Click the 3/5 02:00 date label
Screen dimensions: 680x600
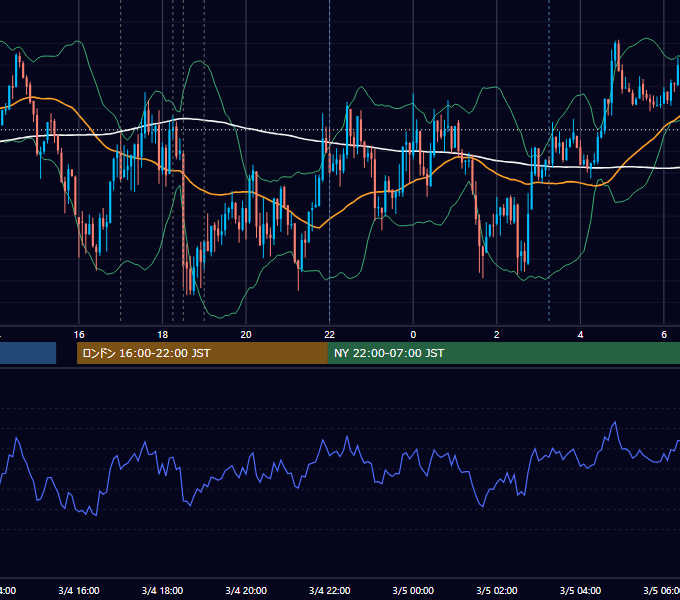[497, 590]
